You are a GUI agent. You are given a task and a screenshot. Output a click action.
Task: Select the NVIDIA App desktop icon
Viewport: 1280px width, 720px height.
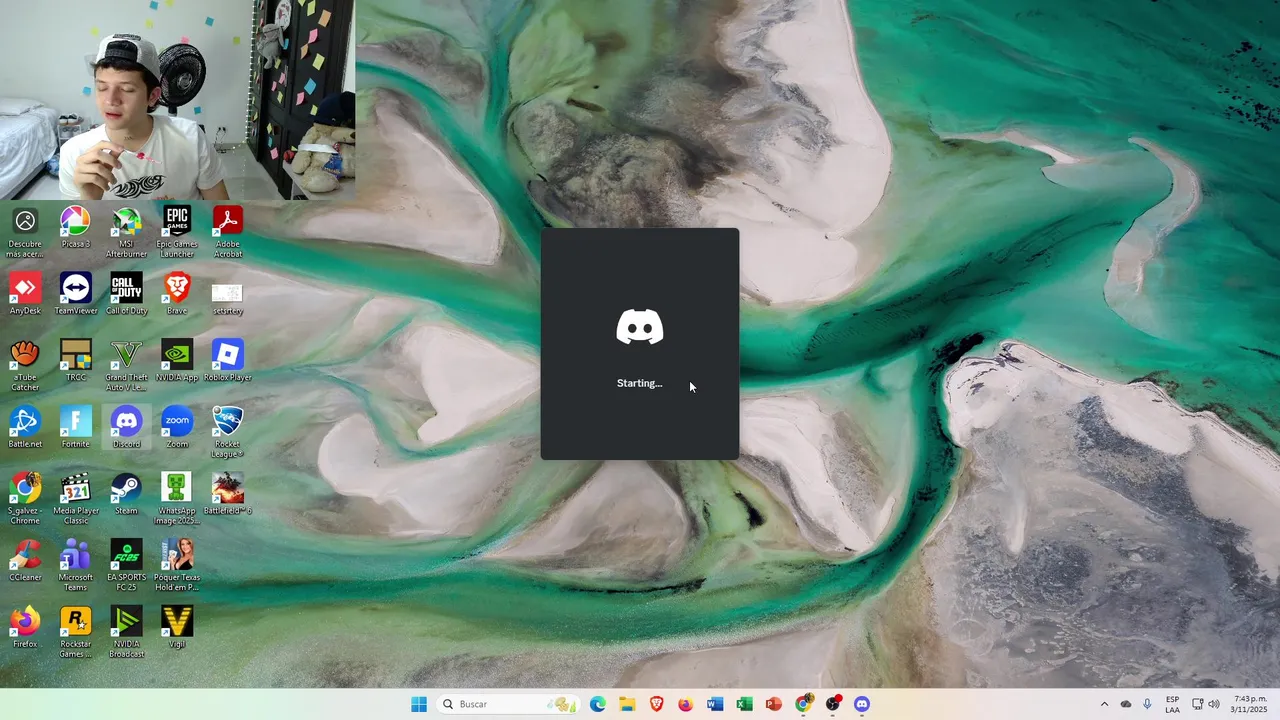177,362
